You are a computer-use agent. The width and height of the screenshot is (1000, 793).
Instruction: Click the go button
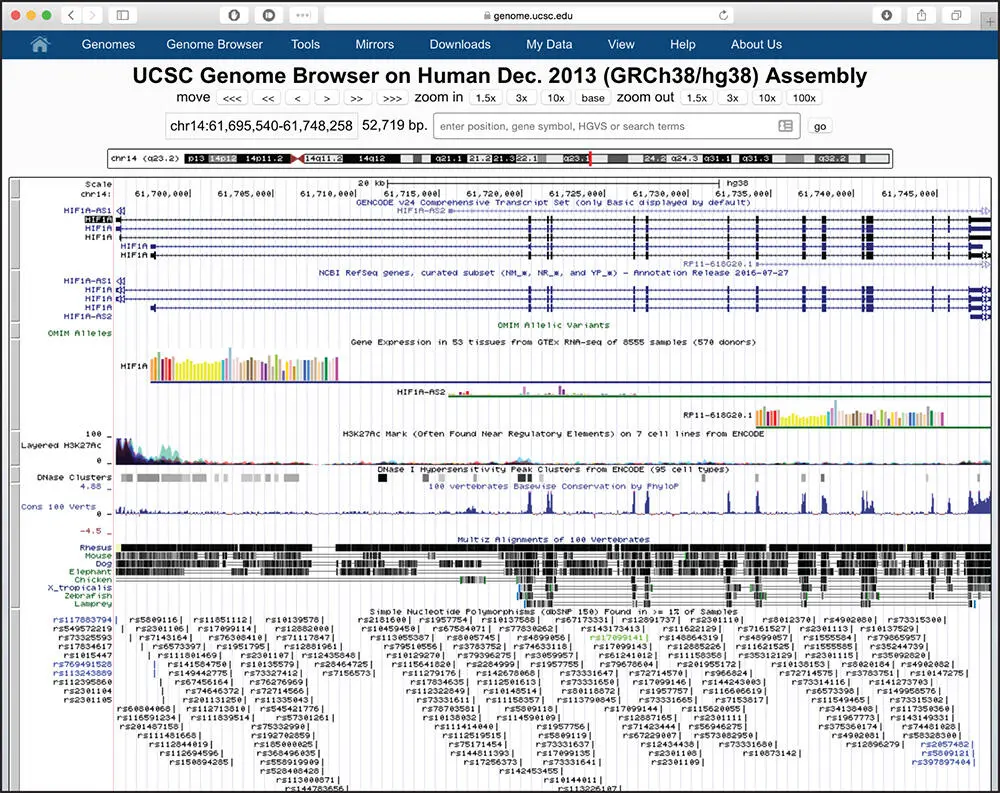(x=820, y=126)
